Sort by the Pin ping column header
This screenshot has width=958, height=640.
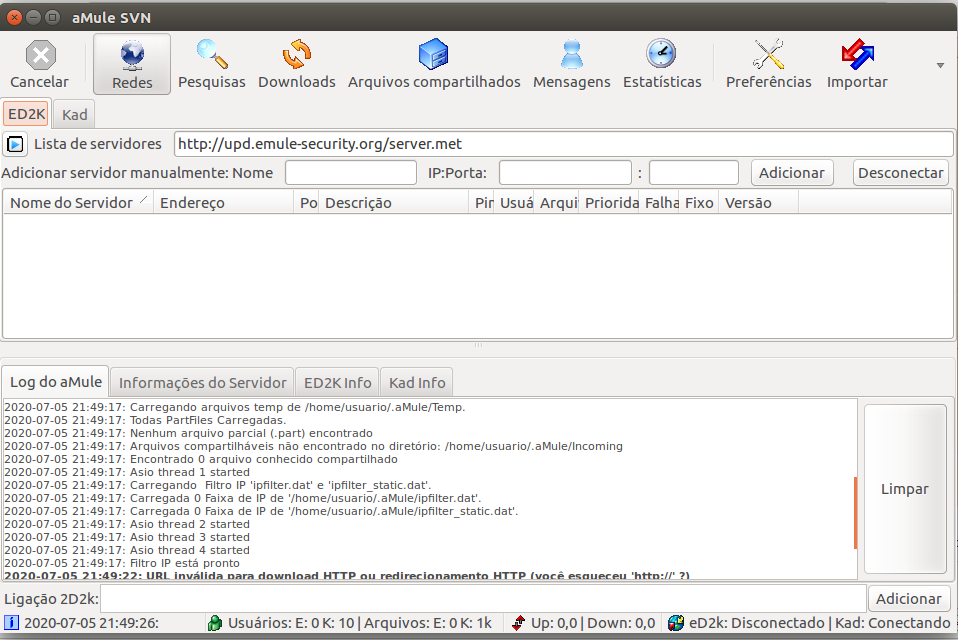(x=482, y=202)
